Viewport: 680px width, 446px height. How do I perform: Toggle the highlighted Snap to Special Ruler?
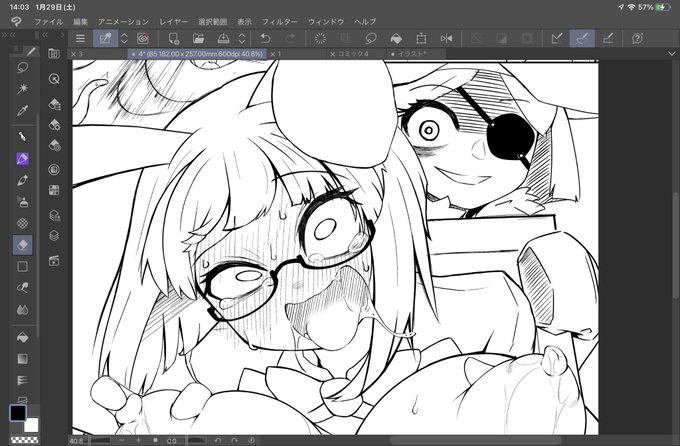tap(582, 39)
